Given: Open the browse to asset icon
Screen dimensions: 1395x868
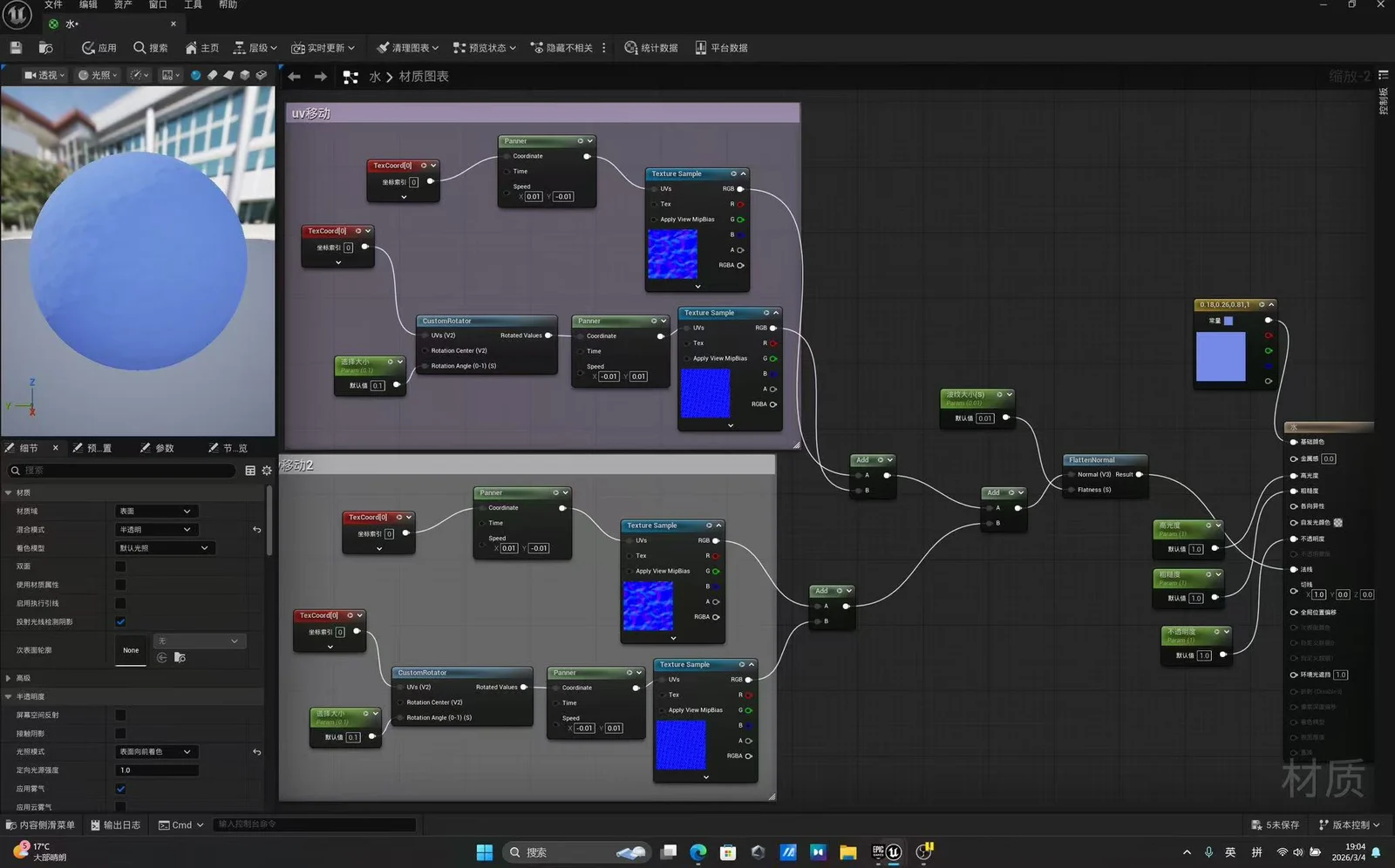Looking at the screenshot, I should (x=46, y=48).
